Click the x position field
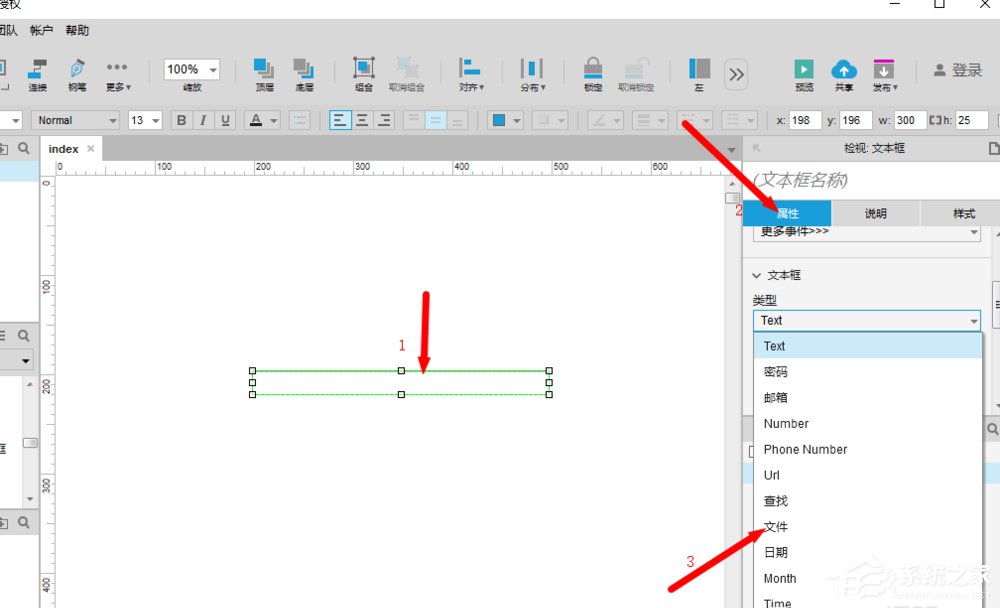The image size is (1000, 608). click(805, 120)
